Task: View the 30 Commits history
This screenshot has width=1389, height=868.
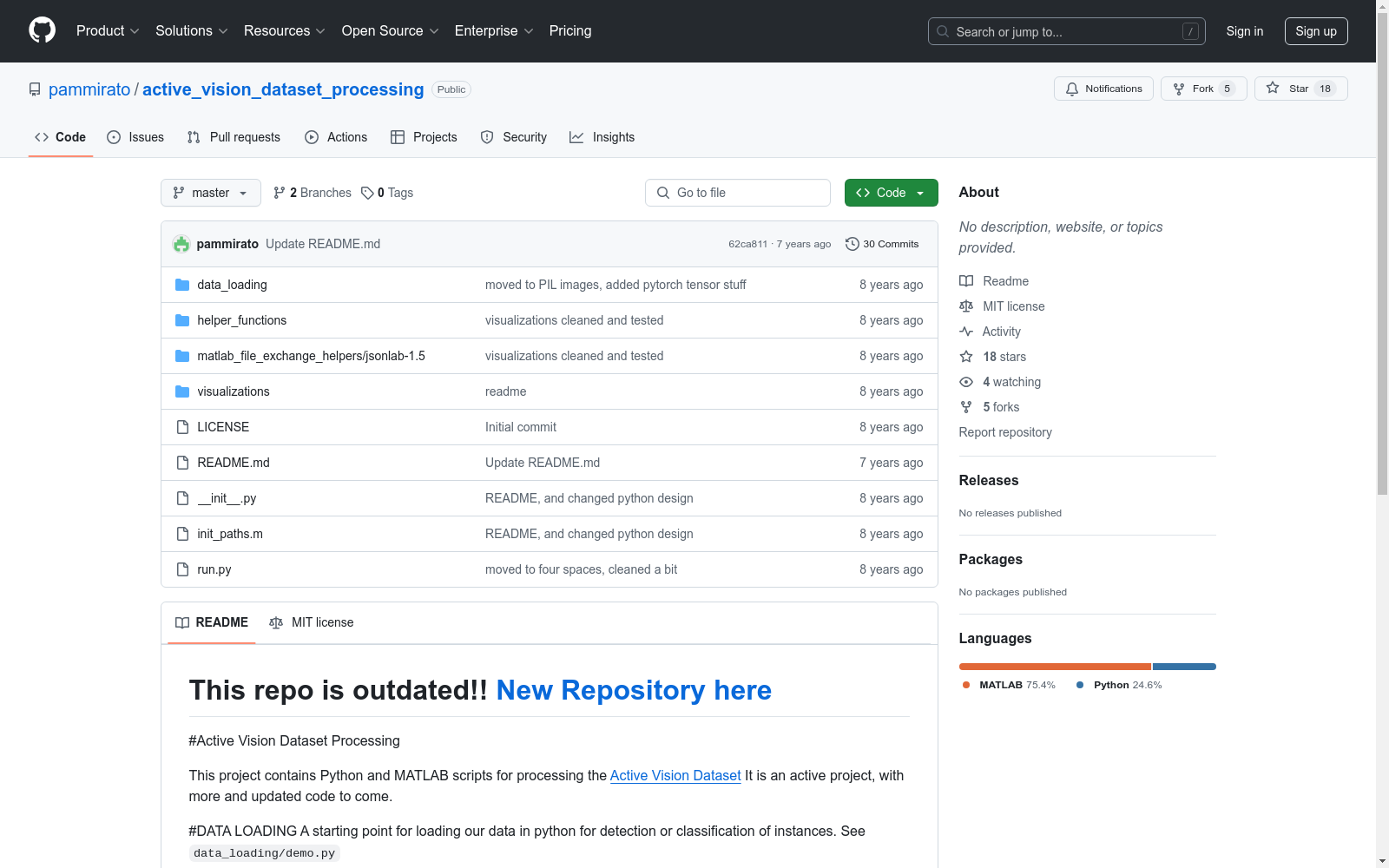Action: [882, 244]
